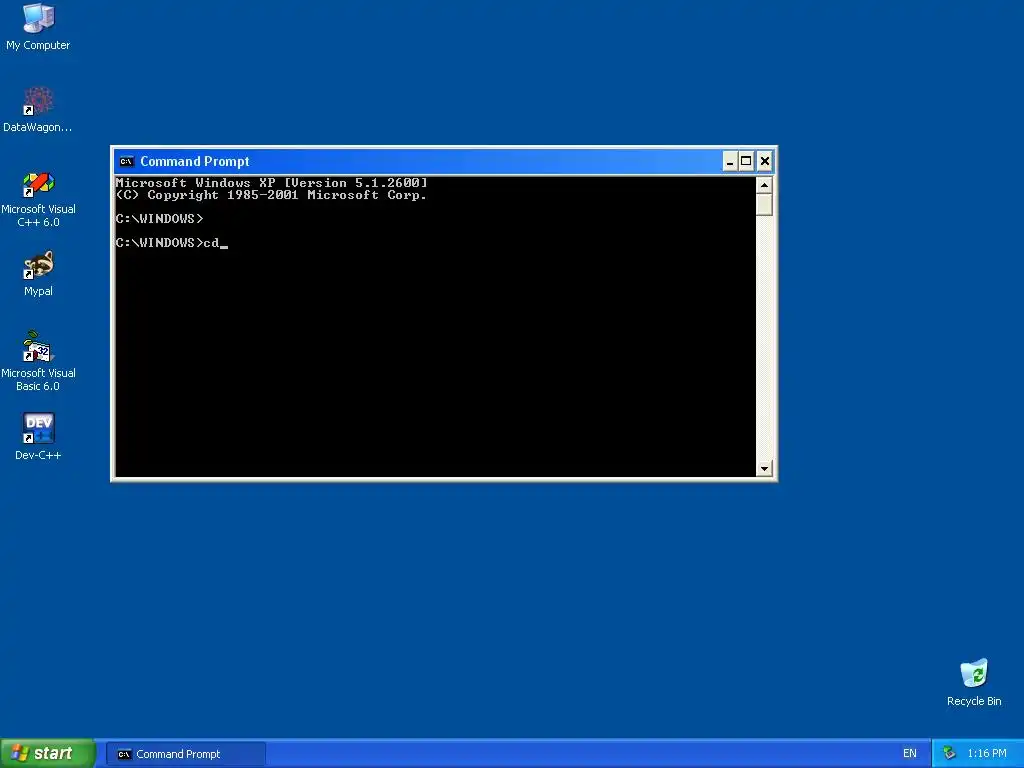Click the 'C:\WINDOWS>cd' command line
The image size is (1024, 768).
coord(172,243)
